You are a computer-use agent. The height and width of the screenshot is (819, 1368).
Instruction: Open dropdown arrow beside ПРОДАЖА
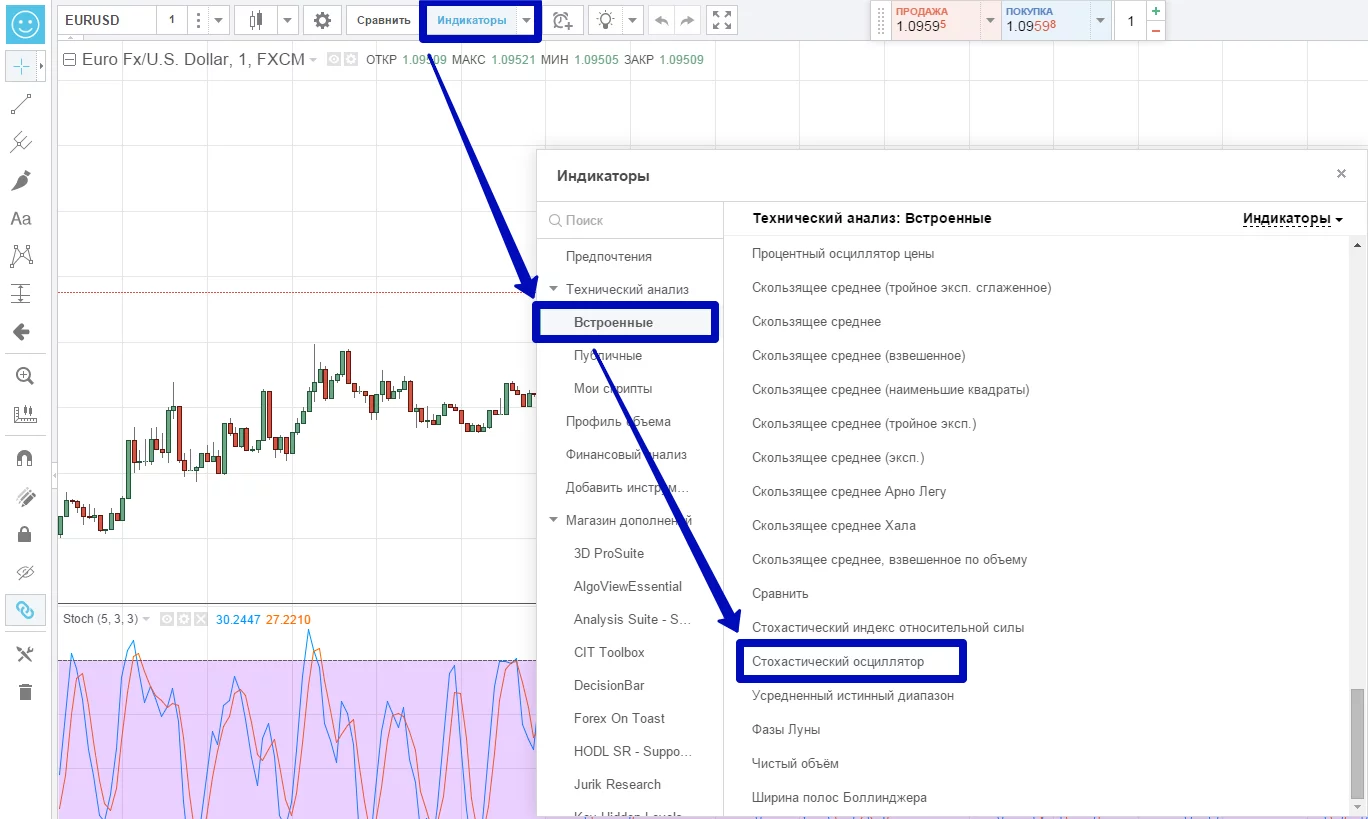(990, 20)
